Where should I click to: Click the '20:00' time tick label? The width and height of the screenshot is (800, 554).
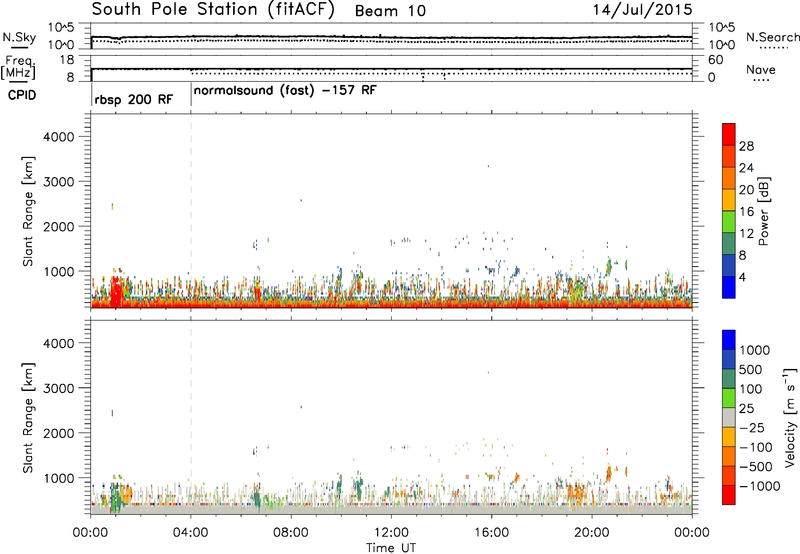click(592, 533)
